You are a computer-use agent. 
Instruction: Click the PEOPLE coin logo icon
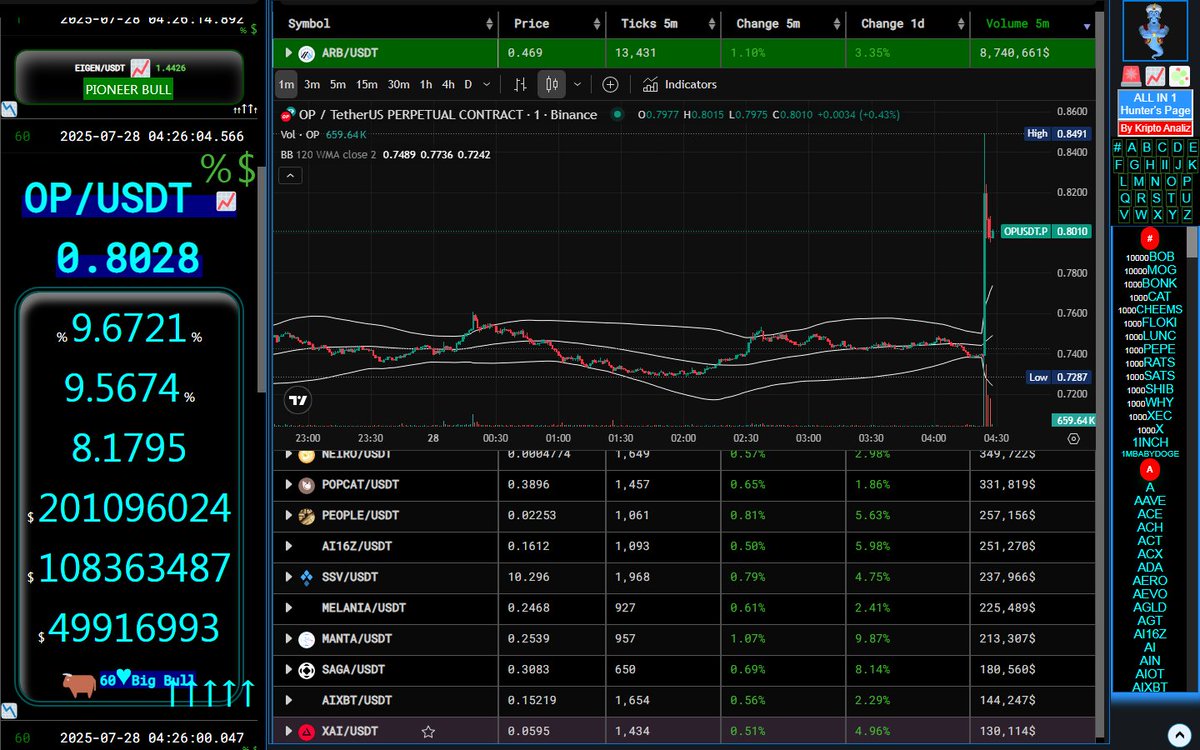point(307,516)
